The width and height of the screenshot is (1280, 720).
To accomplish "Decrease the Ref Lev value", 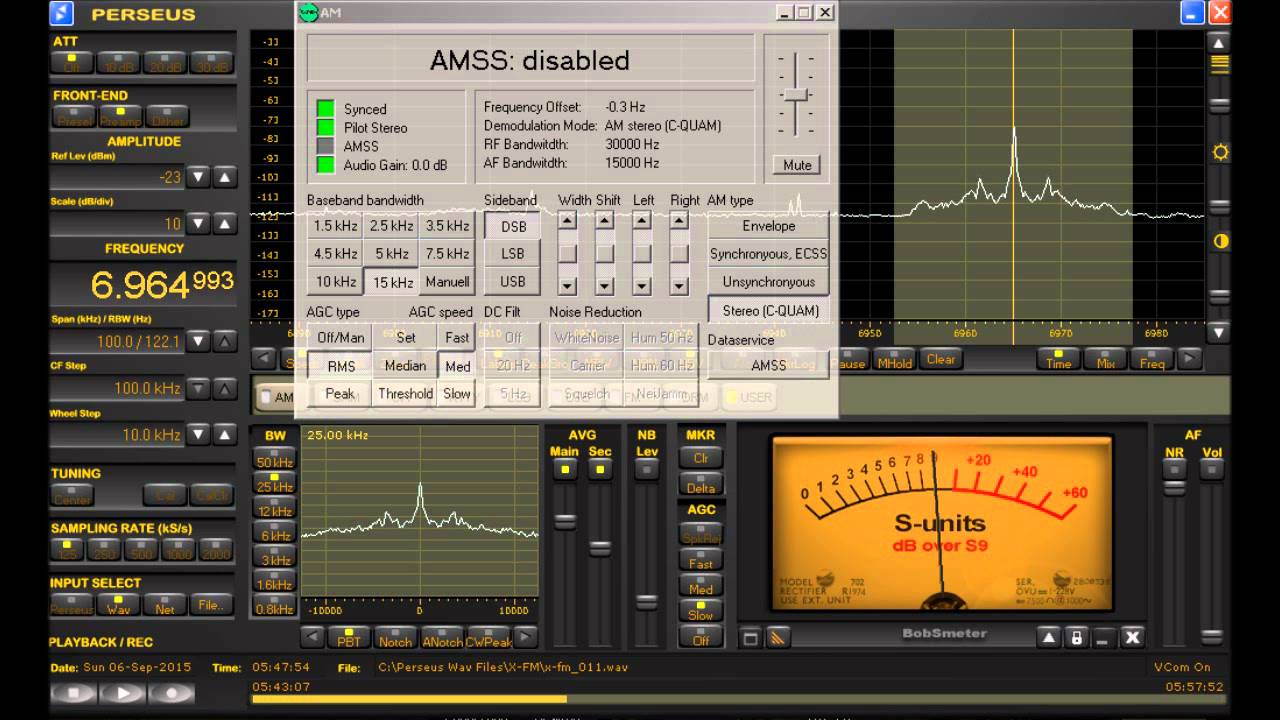I will click(x=199, y=178).
